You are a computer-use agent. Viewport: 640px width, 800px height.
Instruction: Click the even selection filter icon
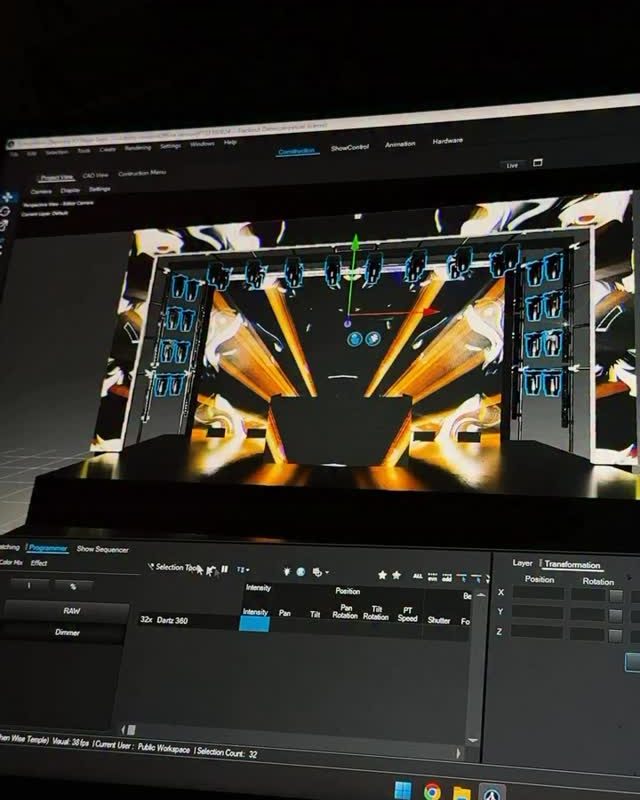click(x=432, y=577)
